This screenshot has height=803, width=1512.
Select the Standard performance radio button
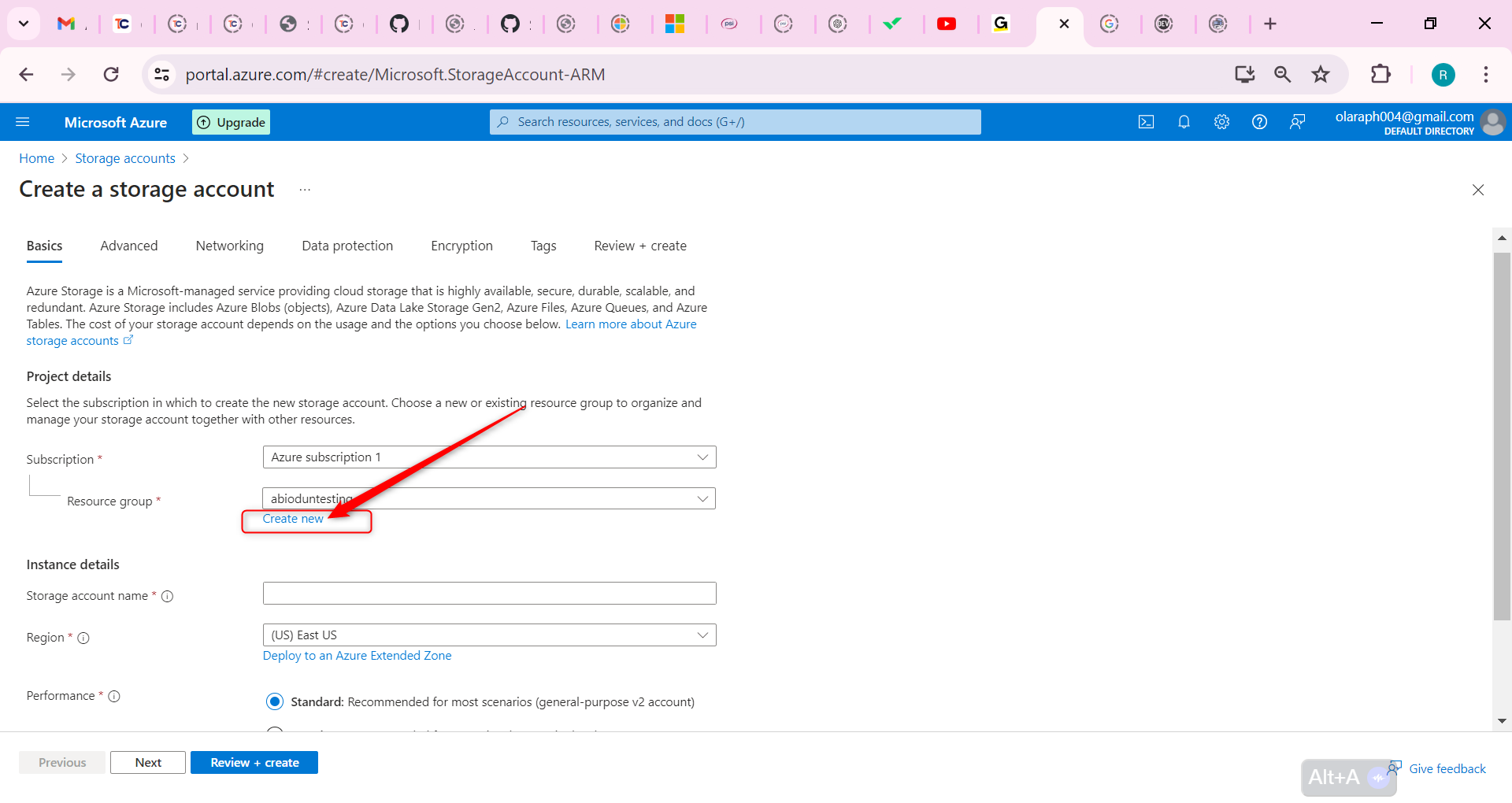[x=275, y=701]
